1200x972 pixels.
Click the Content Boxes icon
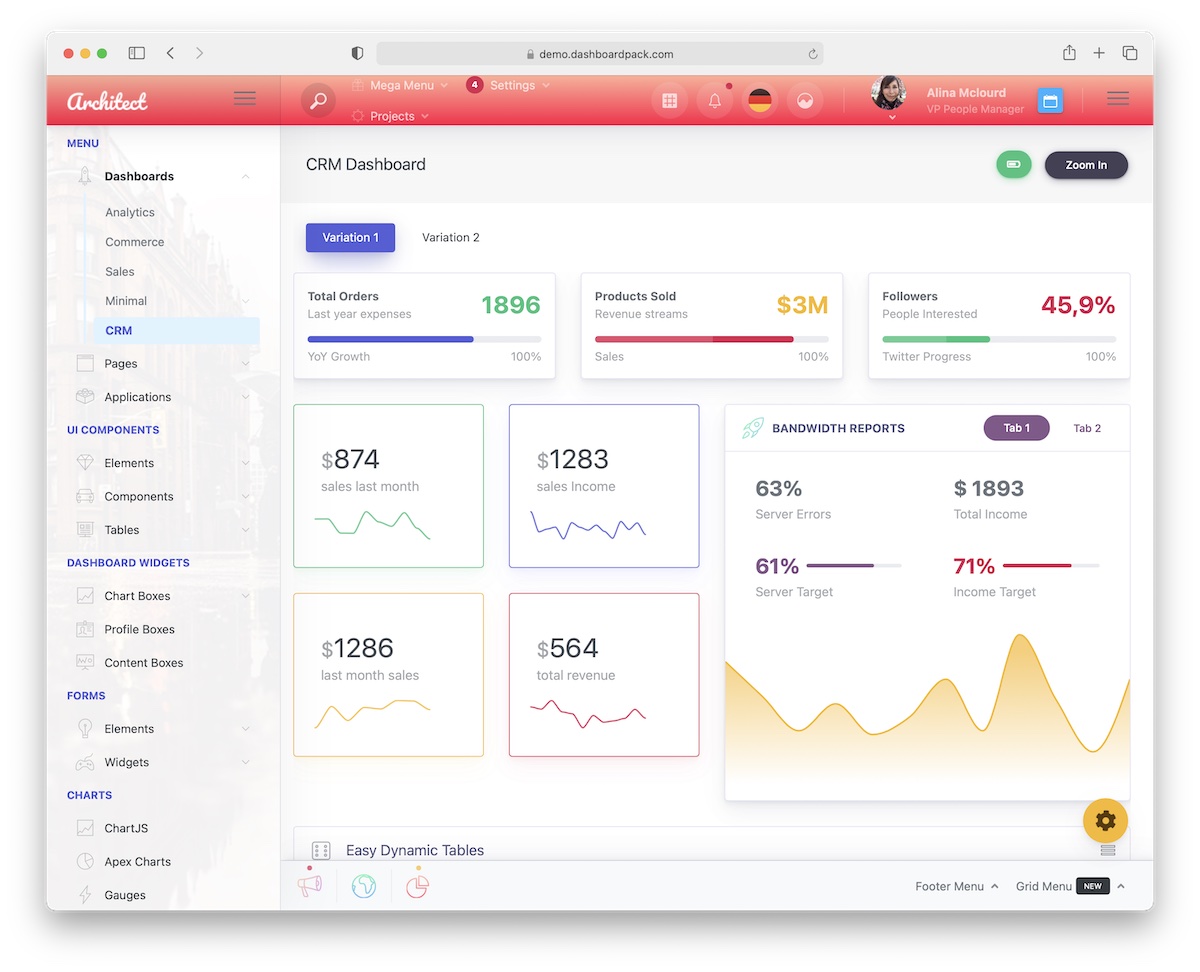85,662
